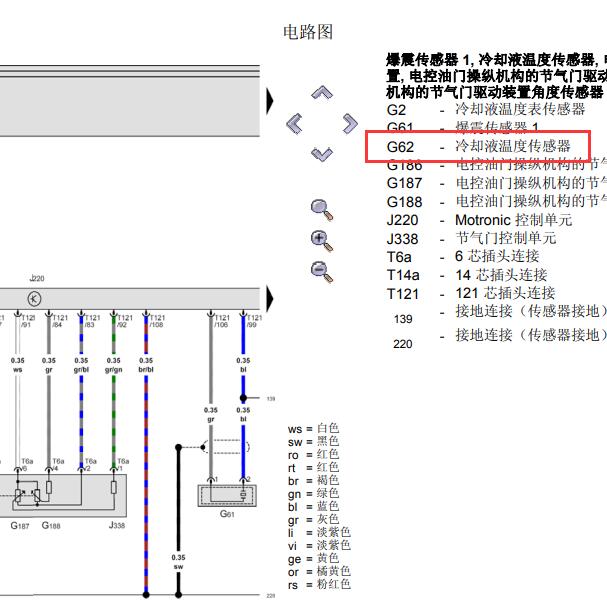Image resolution: width=607 pixels, height=604 pixels.
Task: Click the up arrow navigation icon
Action: (322, 93)
